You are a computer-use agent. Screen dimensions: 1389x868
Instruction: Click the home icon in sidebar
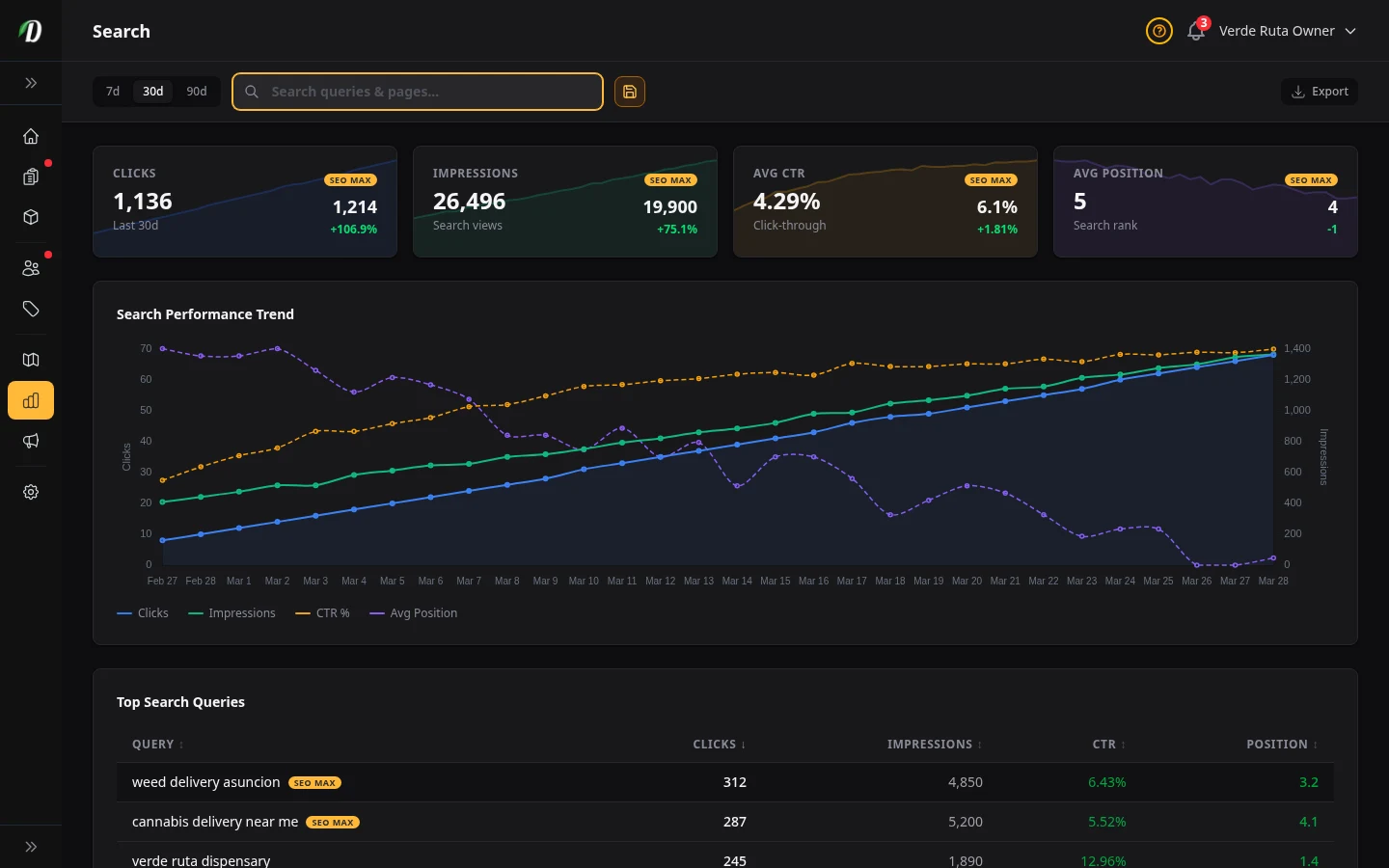click(31, 136)
